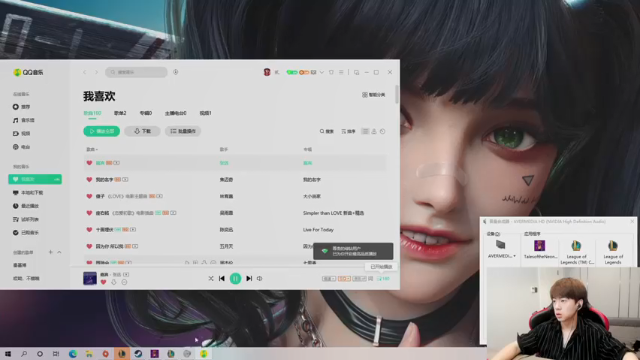Collapse the created playlists section

point(59,252)
